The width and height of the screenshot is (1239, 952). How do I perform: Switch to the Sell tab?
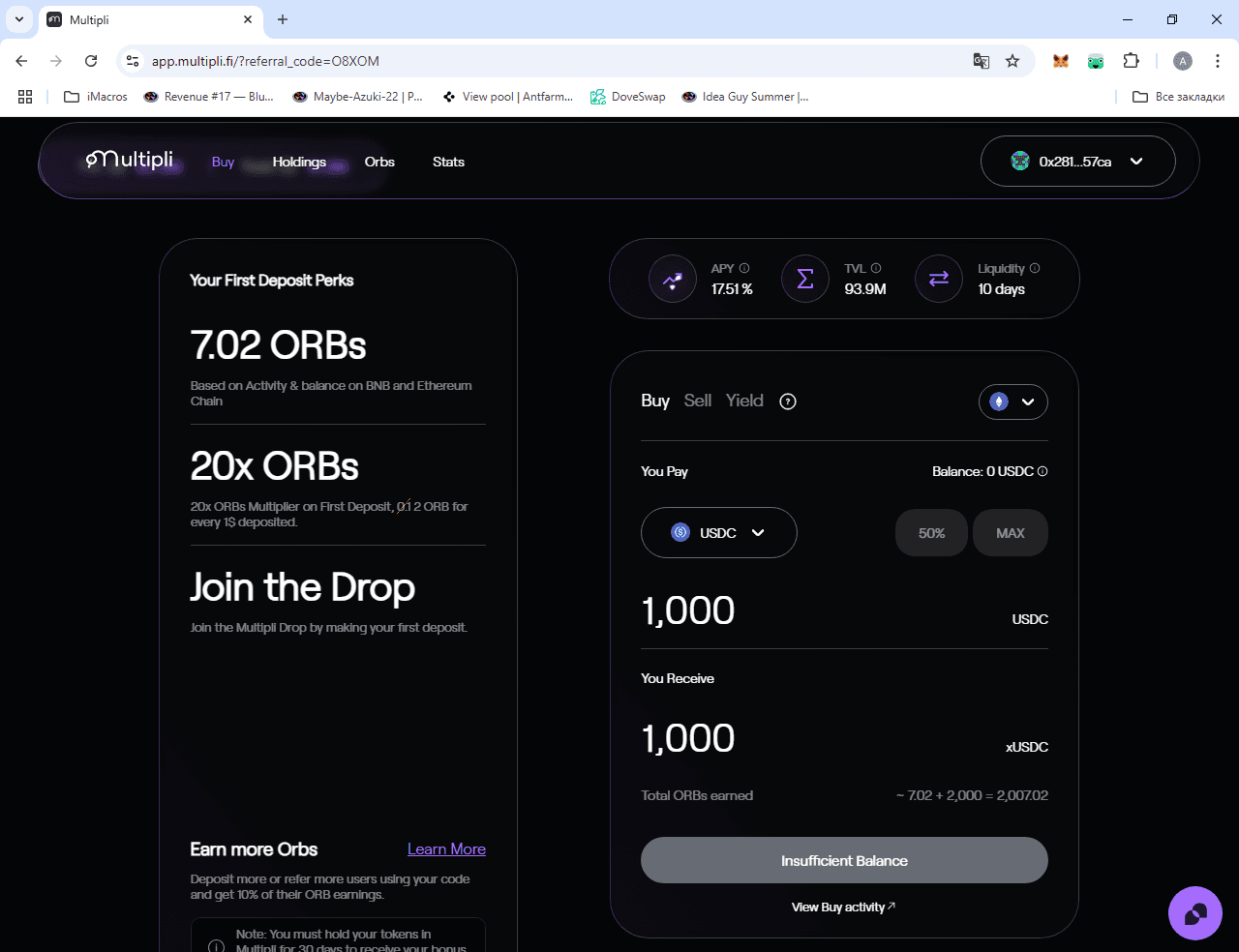(698, 401)
